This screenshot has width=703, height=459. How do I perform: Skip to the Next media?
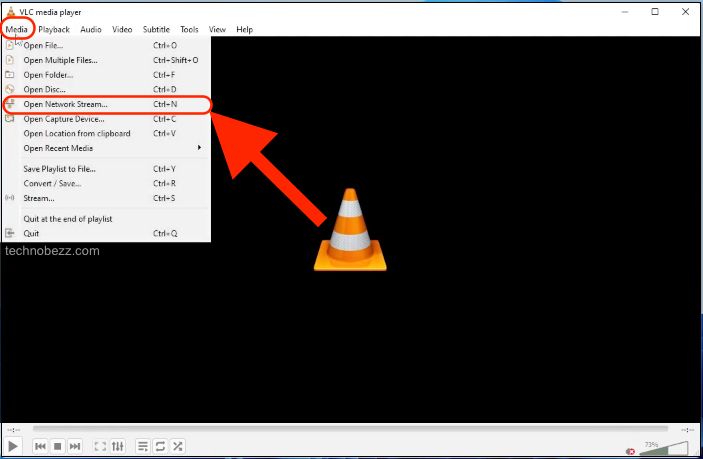click(75, 446)
